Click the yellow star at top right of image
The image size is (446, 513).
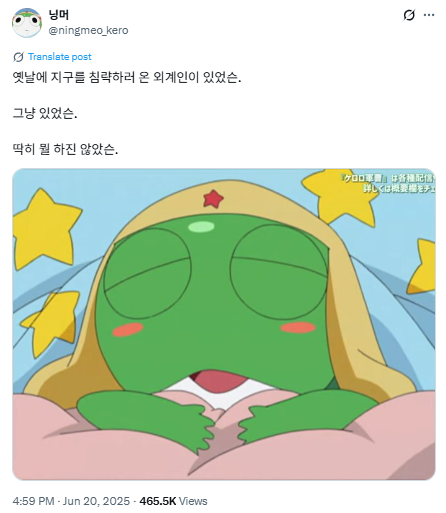click(x=338, y=197)
